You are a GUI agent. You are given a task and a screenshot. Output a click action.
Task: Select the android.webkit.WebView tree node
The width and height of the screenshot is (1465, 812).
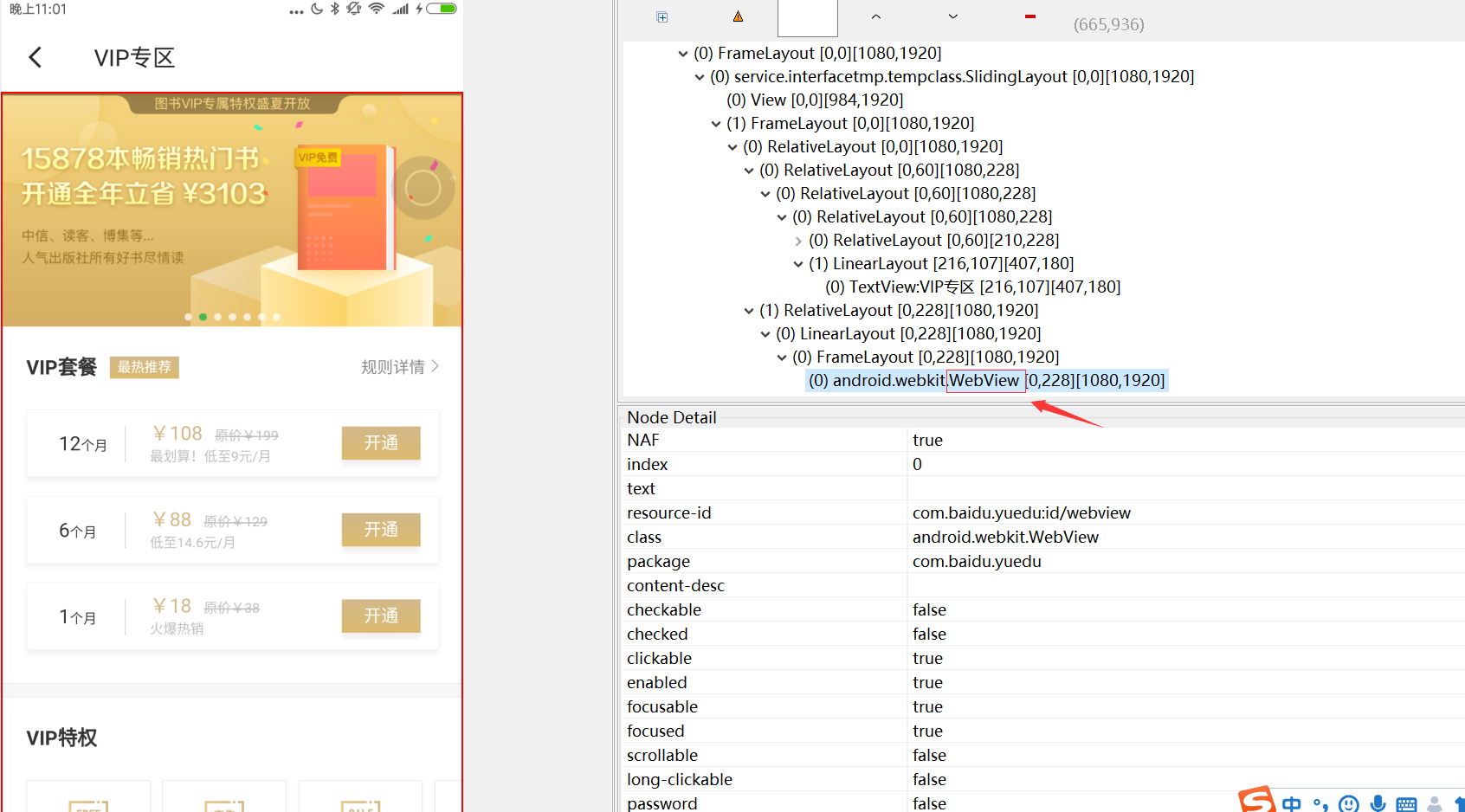(x=986, y=380)
